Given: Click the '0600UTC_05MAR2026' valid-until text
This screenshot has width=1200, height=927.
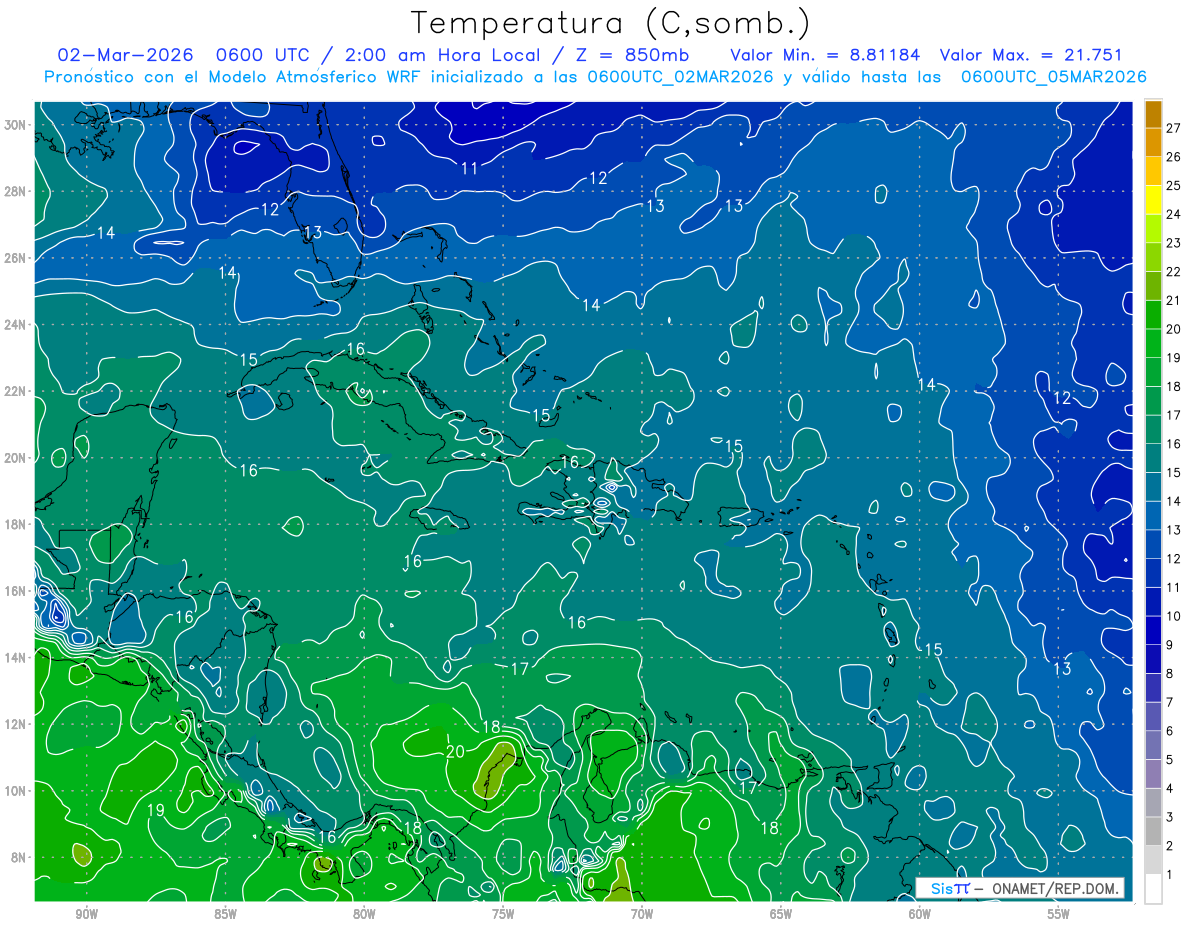Looking at the screenshot, I should (x=1053, y=77).
